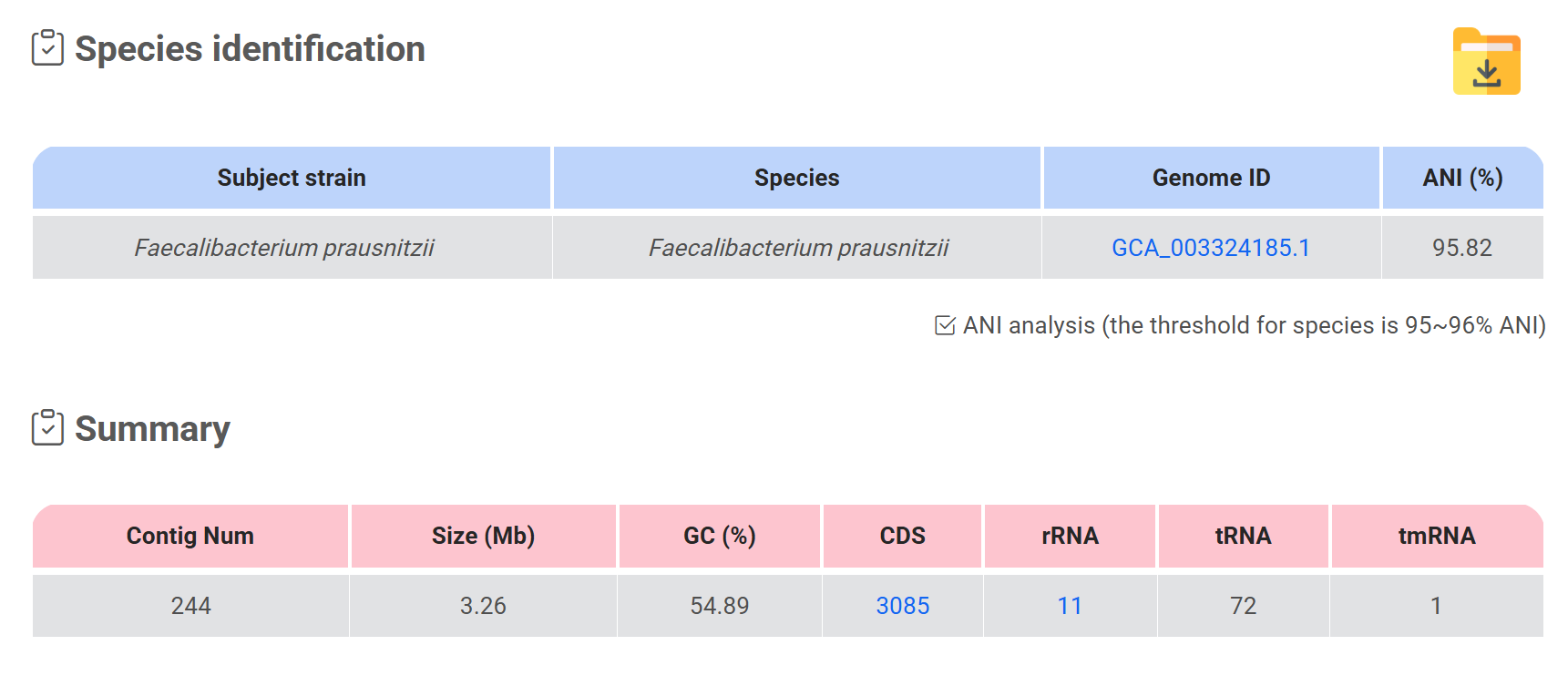Click the Contig Num column header

190,536
